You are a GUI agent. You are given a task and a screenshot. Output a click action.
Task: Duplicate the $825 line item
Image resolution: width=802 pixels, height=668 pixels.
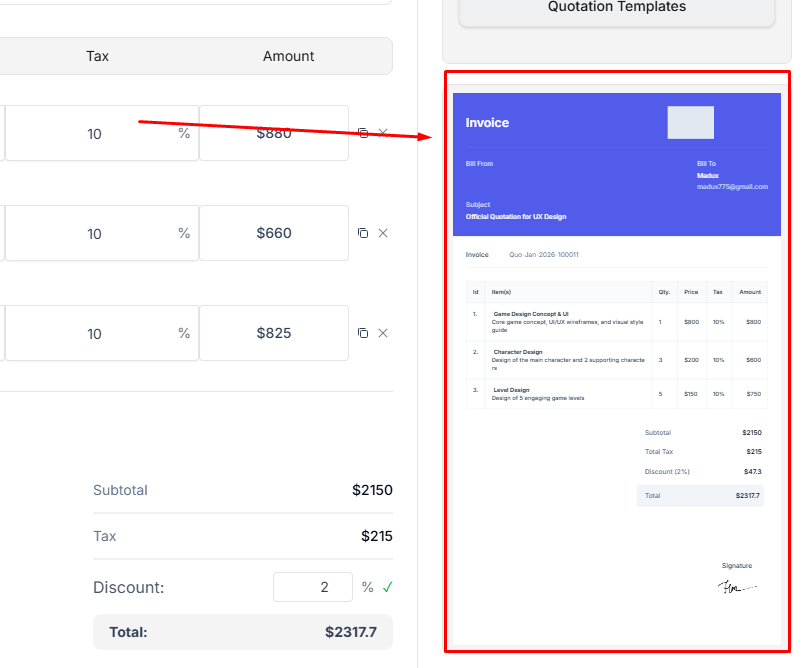tap(362, 332)
